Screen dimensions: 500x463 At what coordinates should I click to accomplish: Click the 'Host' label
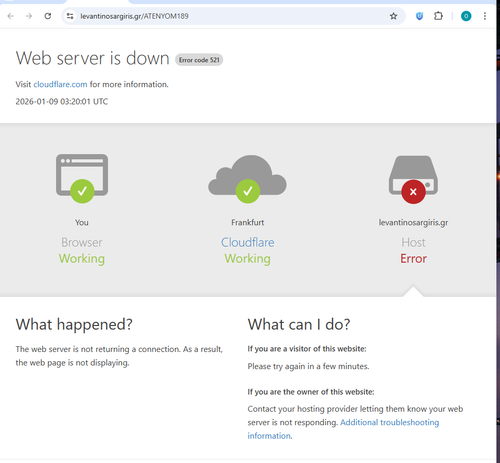click(413, 242)
